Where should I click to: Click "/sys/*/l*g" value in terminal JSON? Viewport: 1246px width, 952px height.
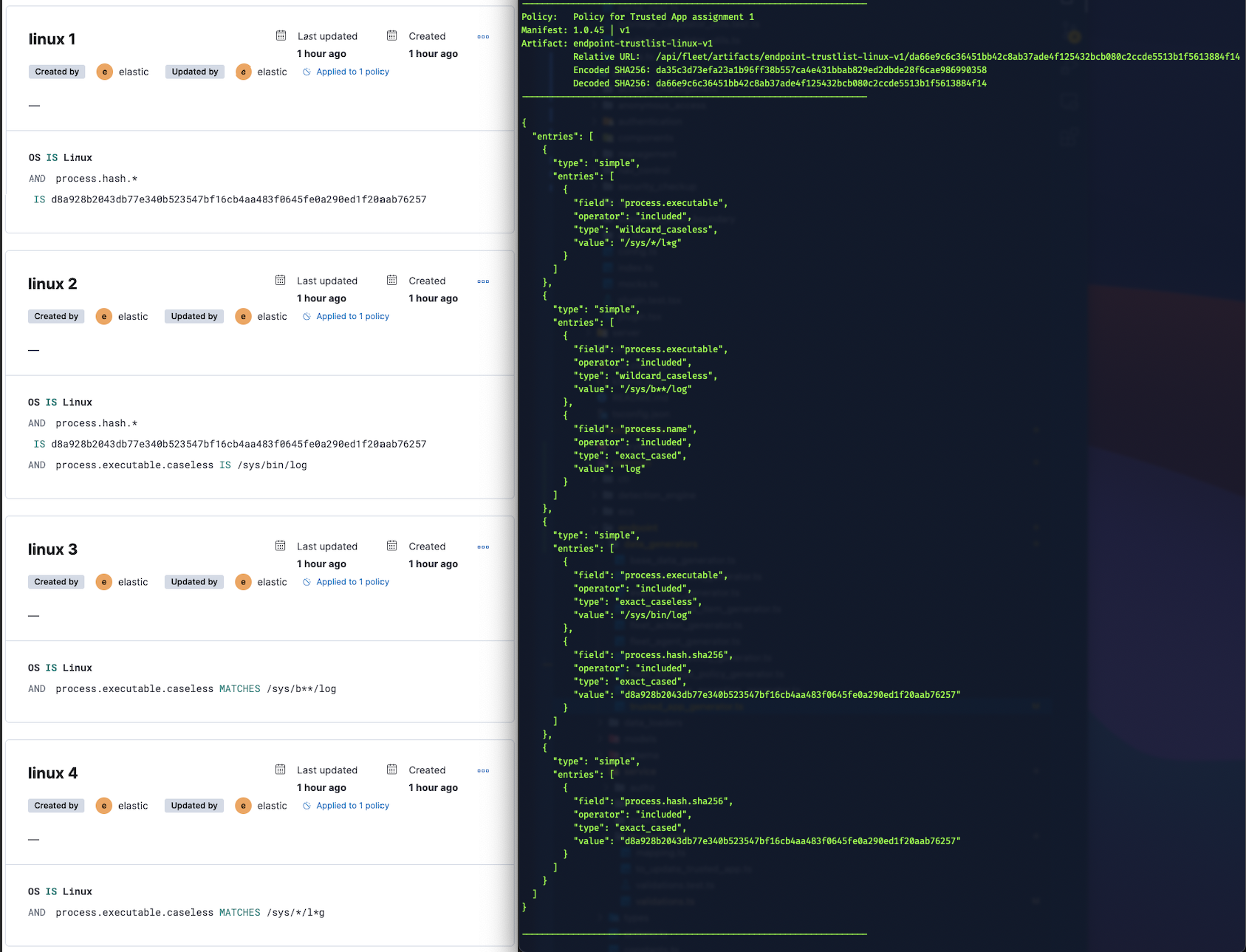pyautogui.click(x=650, y=243)
